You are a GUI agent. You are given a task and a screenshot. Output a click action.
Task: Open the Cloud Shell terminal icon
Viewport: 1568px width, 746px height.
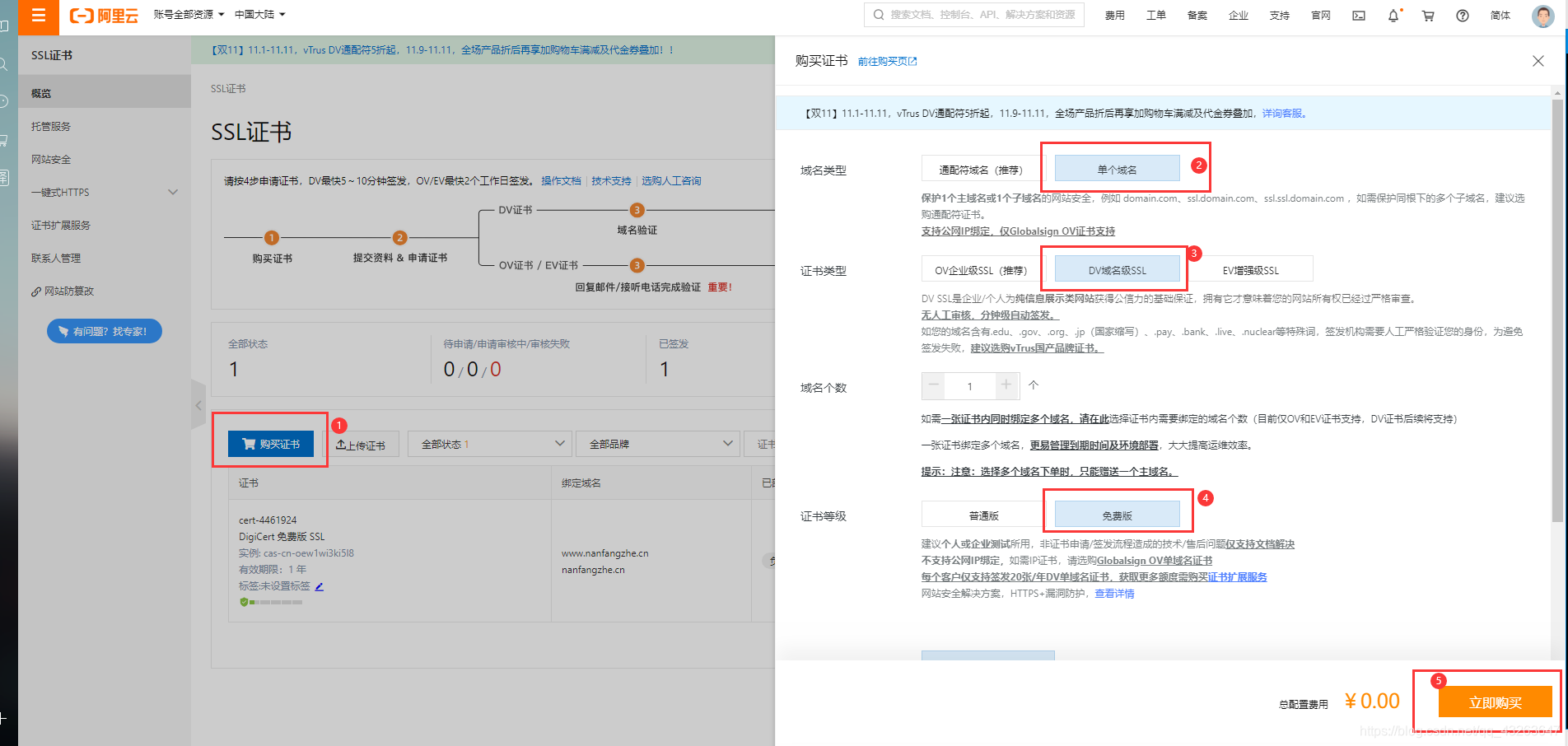[1359, 16]
